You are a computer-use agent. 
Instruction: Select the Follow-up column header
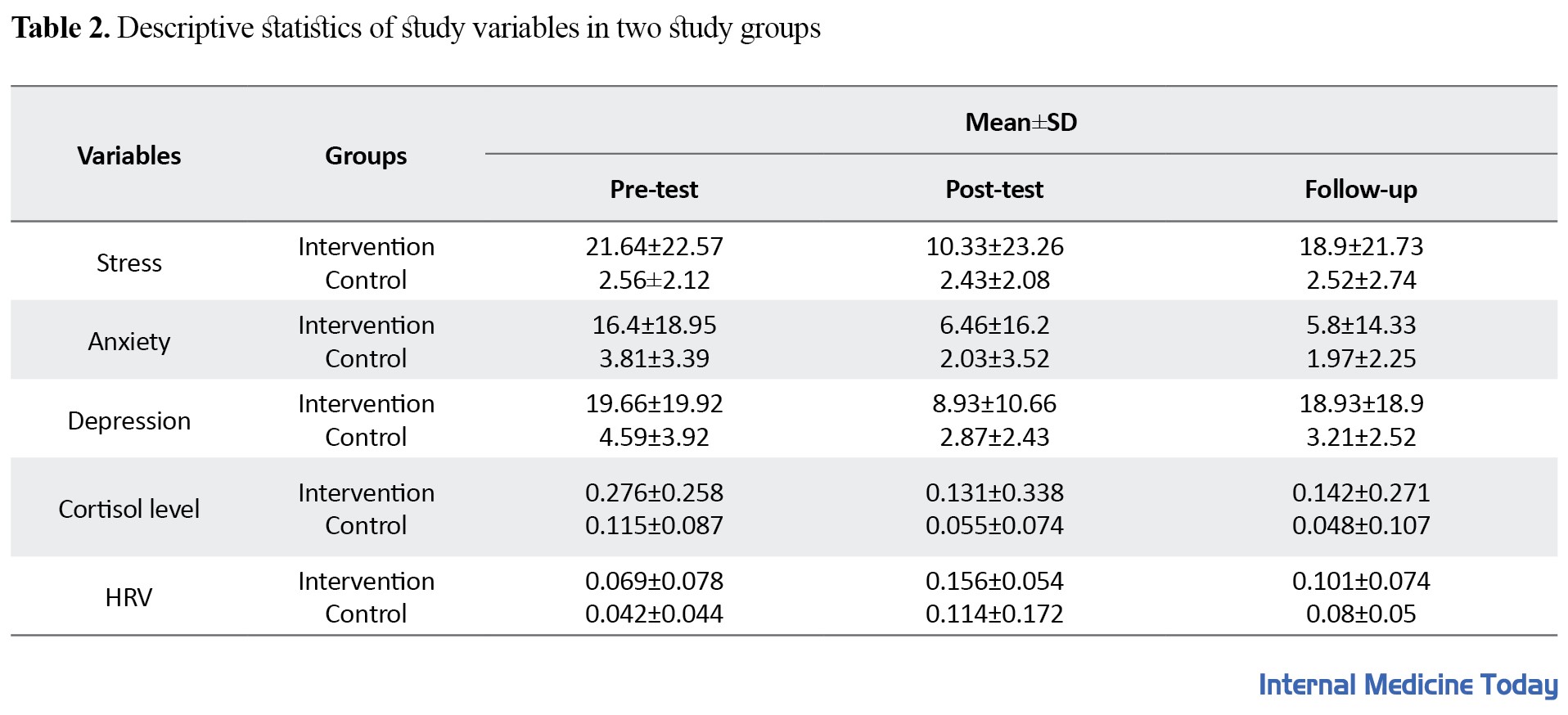point(1360,189)
